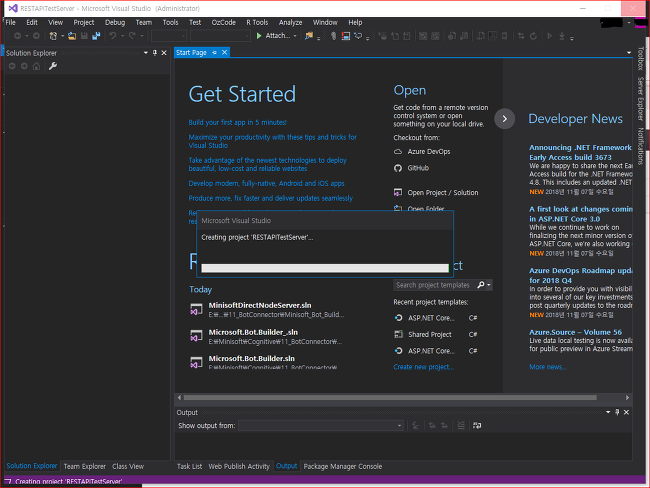
Task: Switch to the Class View tab
Action: (x=128, y=466)
